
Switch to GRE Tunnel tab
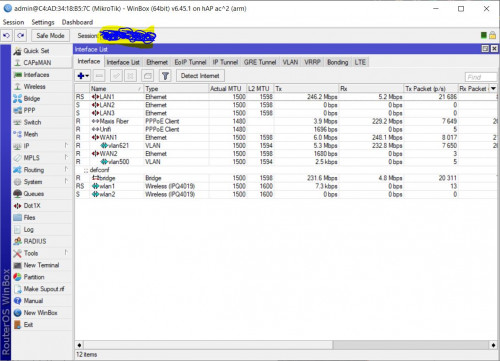[260, 62]
